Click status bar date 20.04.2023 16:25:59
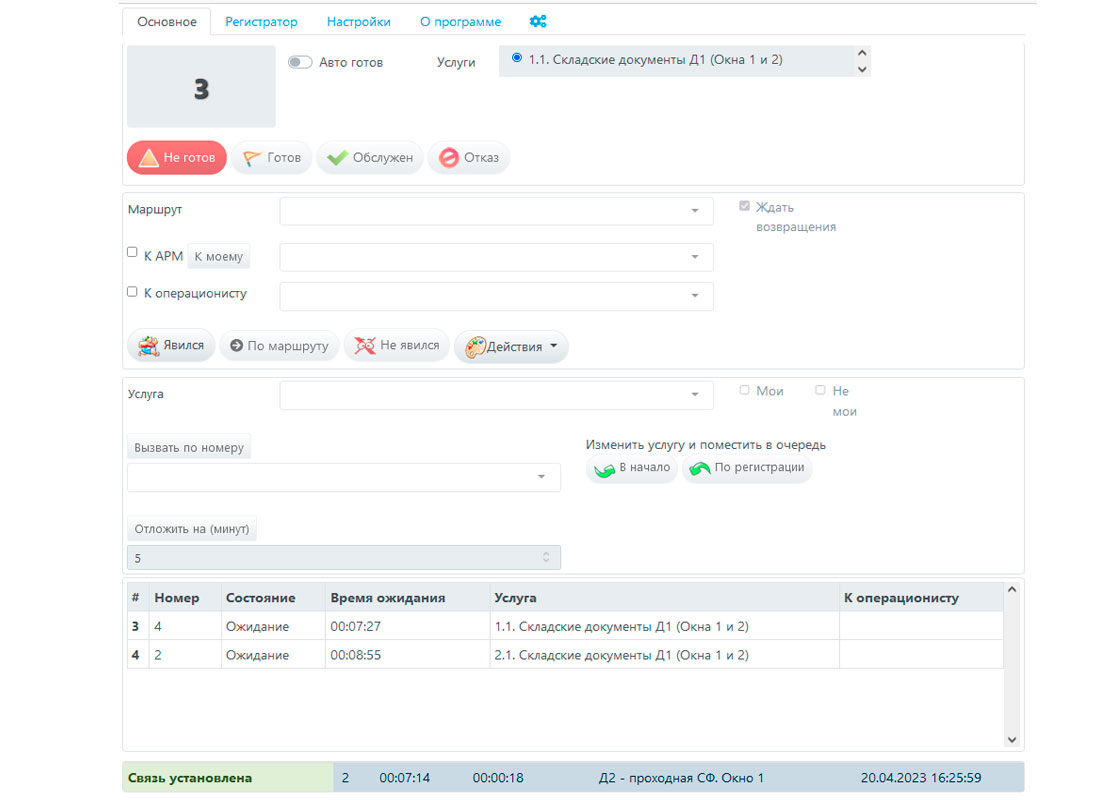Viewport: 1100px width, 800px height. pos(920,778)
